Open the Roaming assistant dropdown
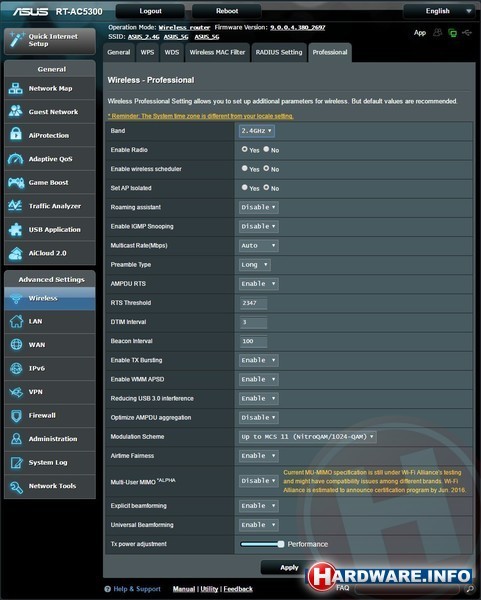The width and height of the screenshot is (481, 600). (x=258, y=207)
